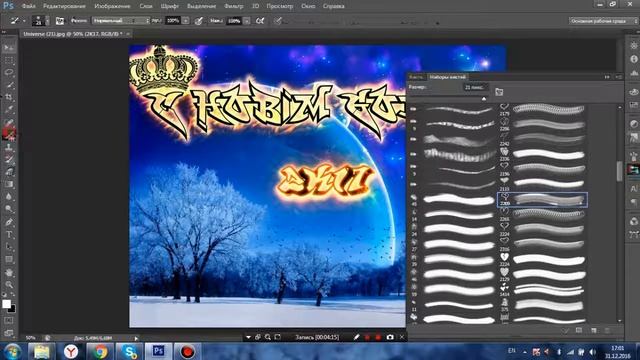
Task: Select the Move tool
Action: pyautogui.click(x=9, y=48)
